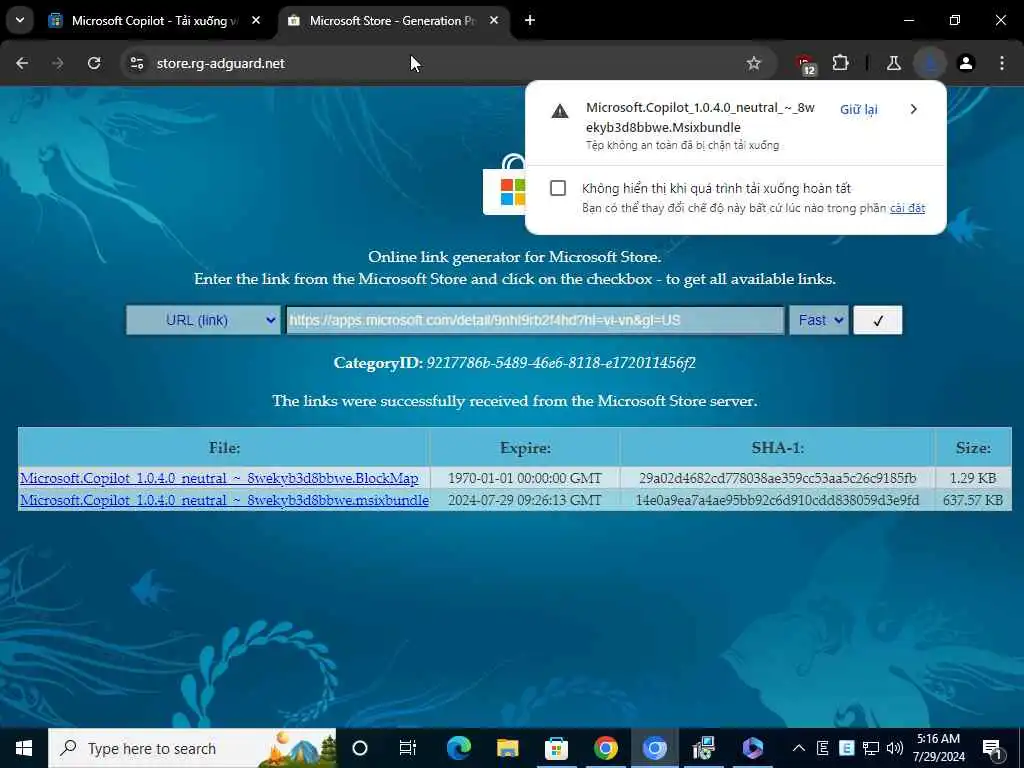
Task: Click the '1.29 KB' size cell
Action: click(973, 478)
